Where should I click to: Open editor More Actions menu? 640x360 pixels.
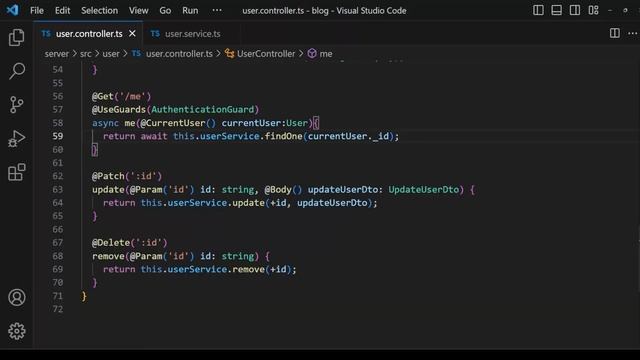coord(632,33)
